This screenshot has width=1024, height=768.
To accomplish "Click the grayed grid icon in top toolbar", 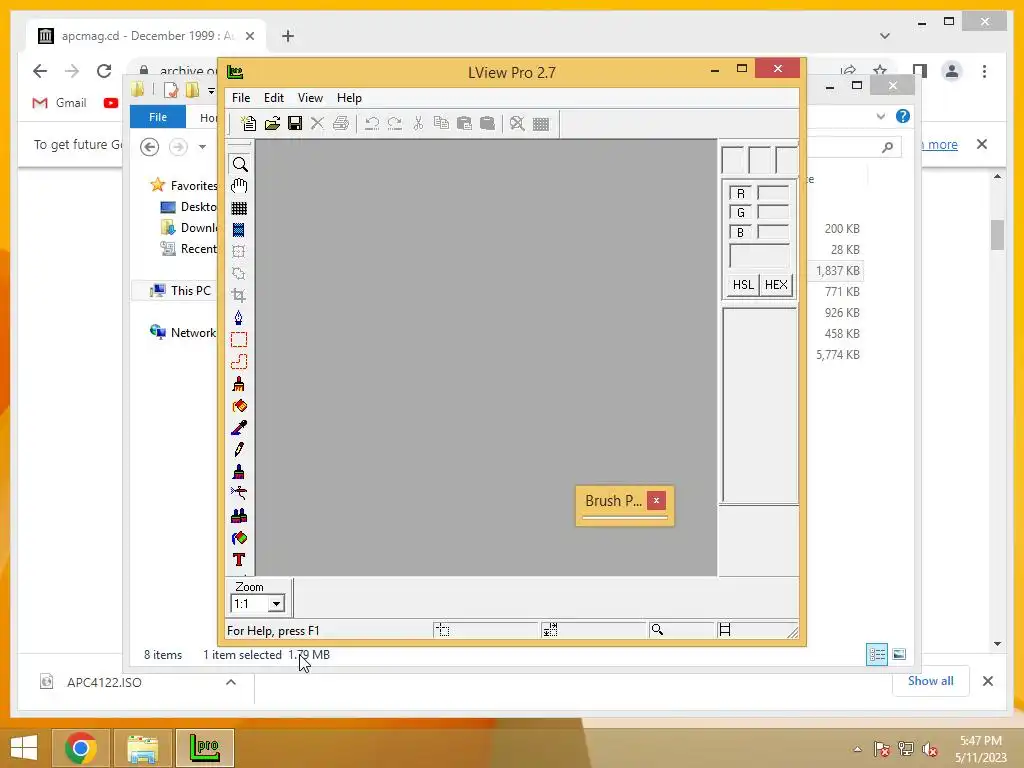I will [x=541, y=123].
